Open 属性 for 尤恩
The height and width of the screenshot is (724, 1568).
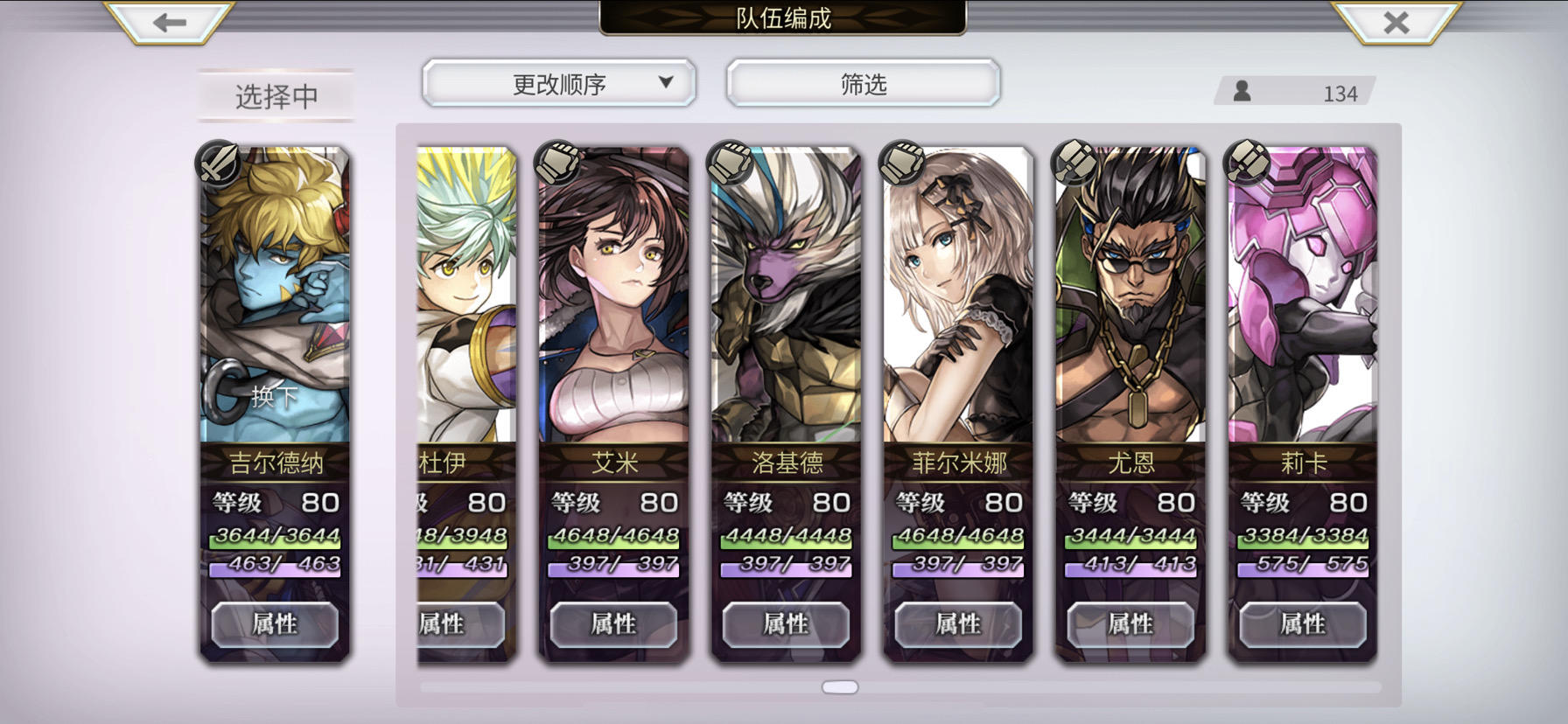coord(1130,624)
